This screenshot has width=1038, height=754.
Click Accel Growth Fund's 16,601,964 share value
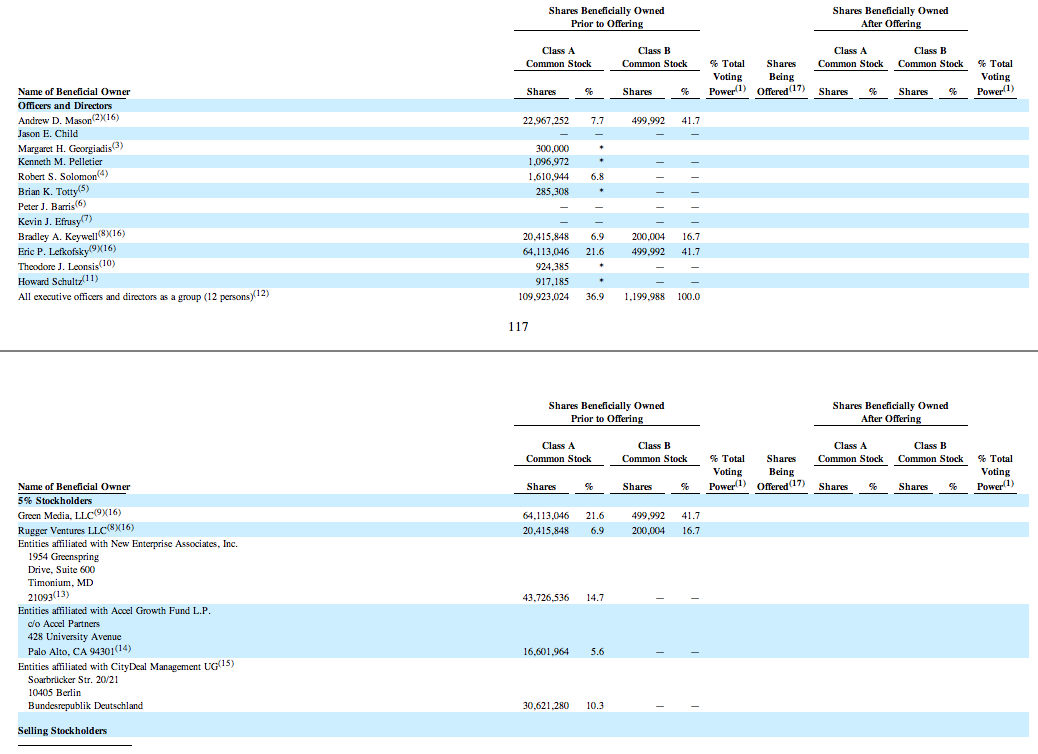pyautogui.click(x=547, y=652)
